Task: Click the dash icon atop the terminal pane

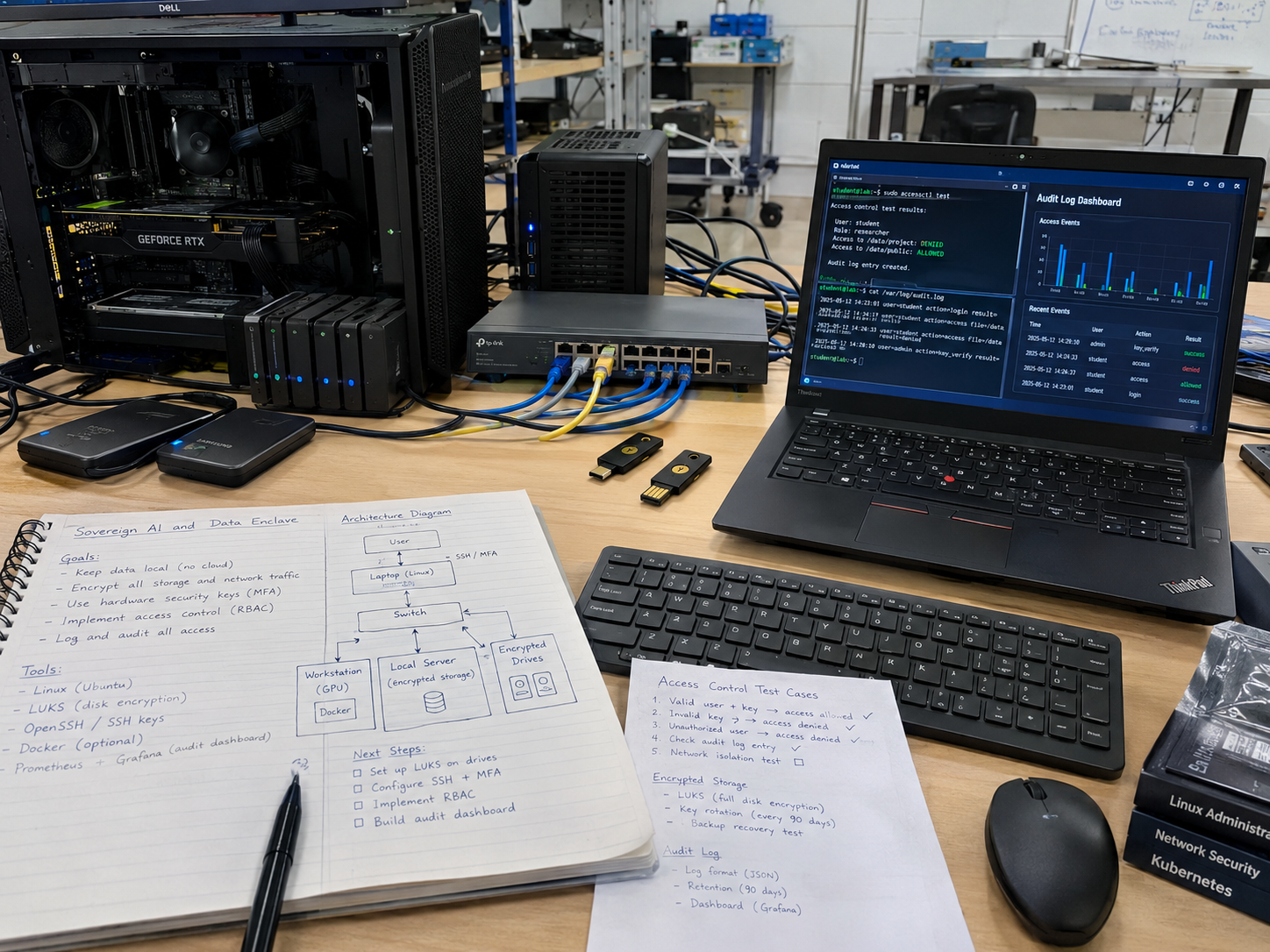Action: point(1006,187)
